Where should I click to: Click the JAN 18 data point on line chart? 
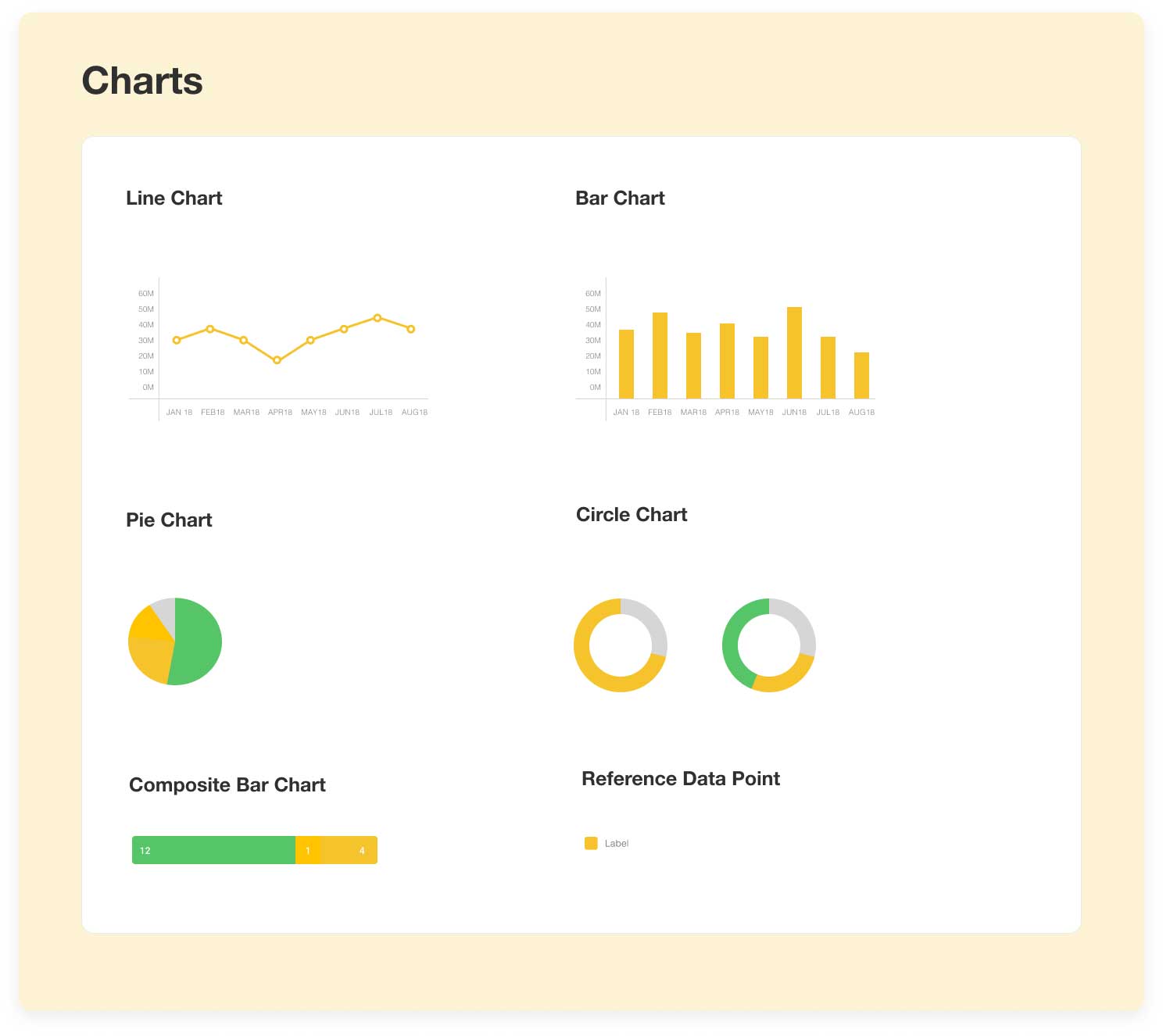(x=177, y=340)
